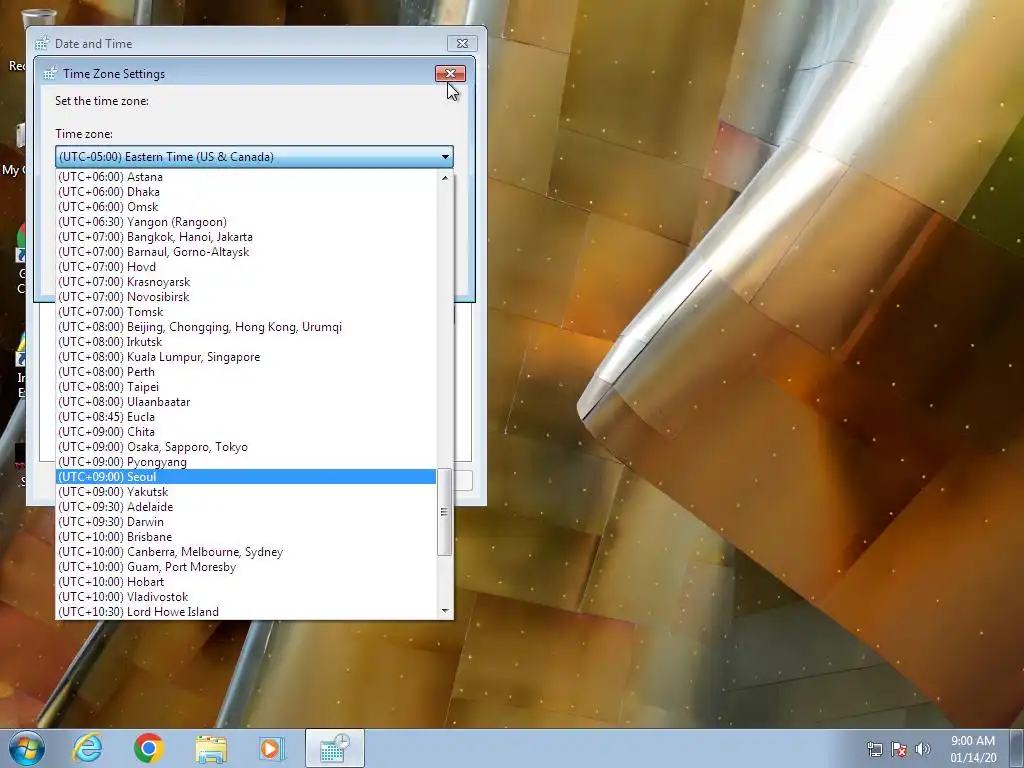
Task: Click the Show desktop strip beside clock
Action: click(x=1017, y=748)
